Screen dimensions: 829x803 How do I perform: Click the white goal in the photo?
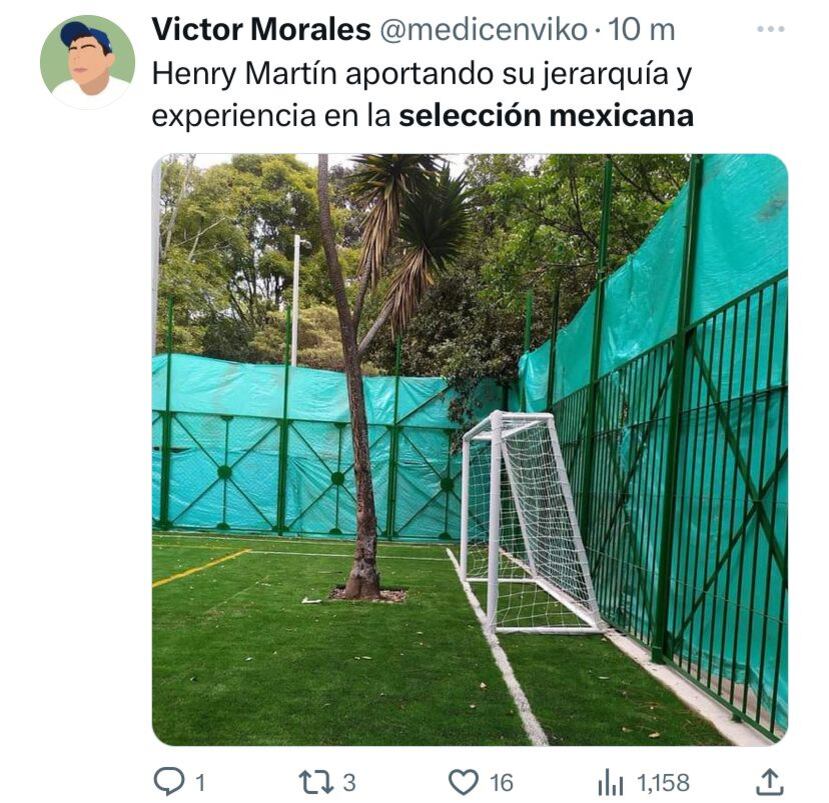point(530,523)
